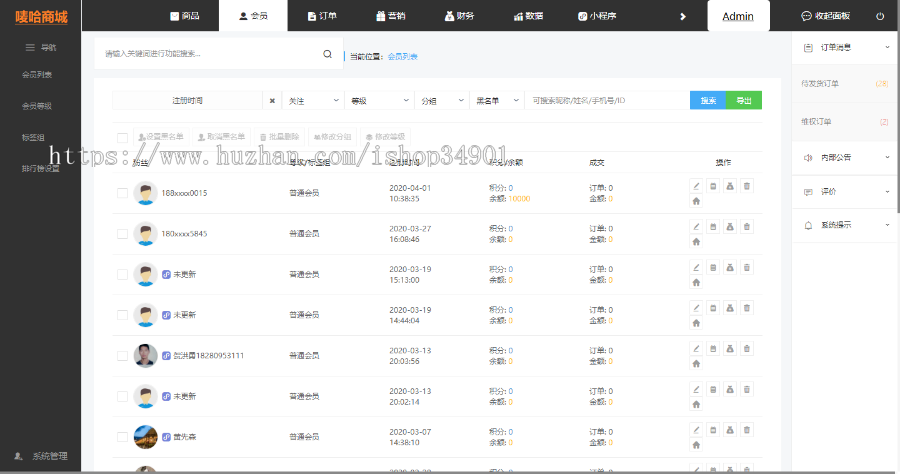Open the 分组 filter dropdown
The image size is (900, 474).
tap(442, 101)
